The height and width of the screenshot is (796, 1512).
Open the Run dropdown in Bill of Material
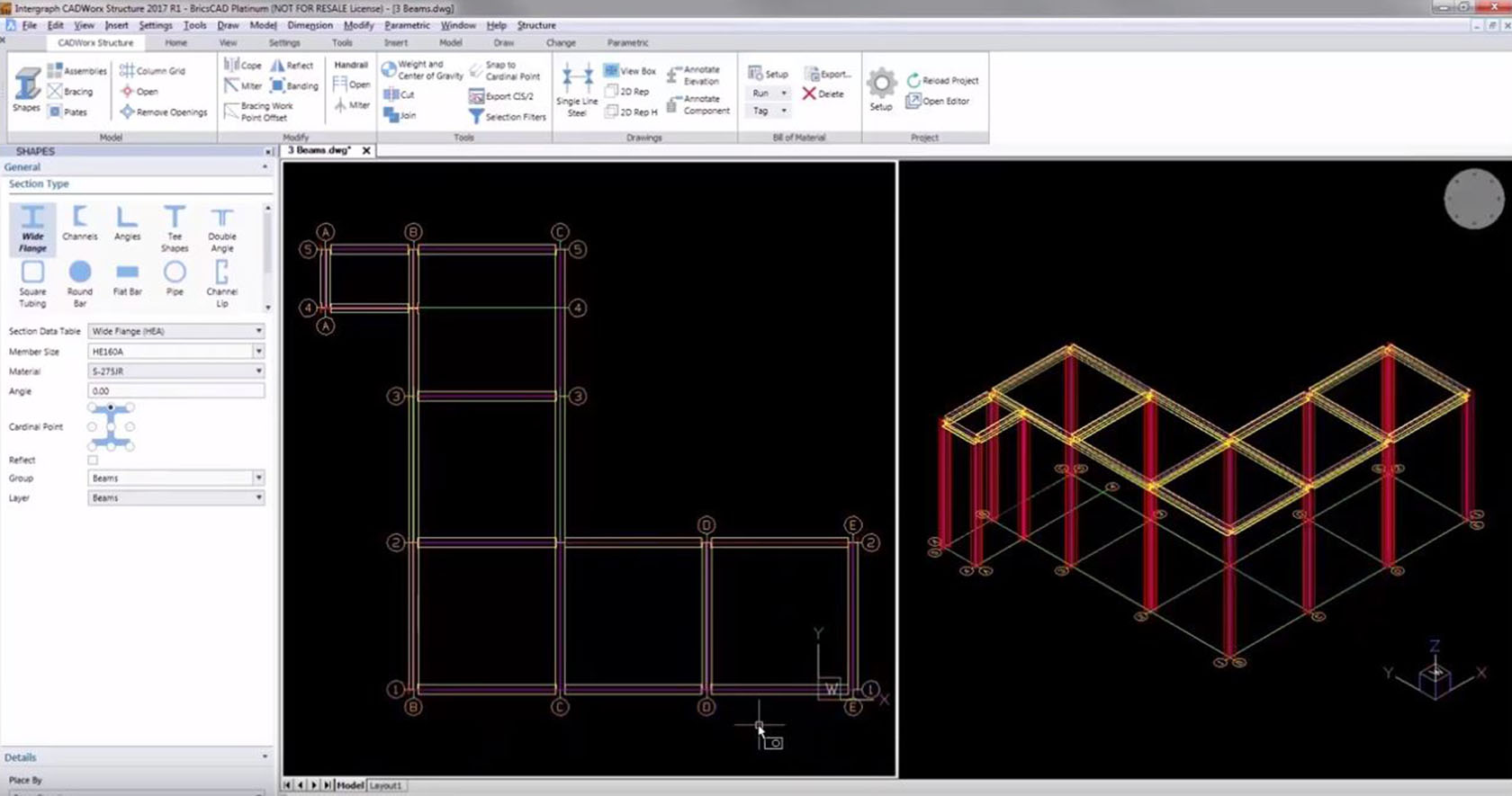click(x=784, y=93)
